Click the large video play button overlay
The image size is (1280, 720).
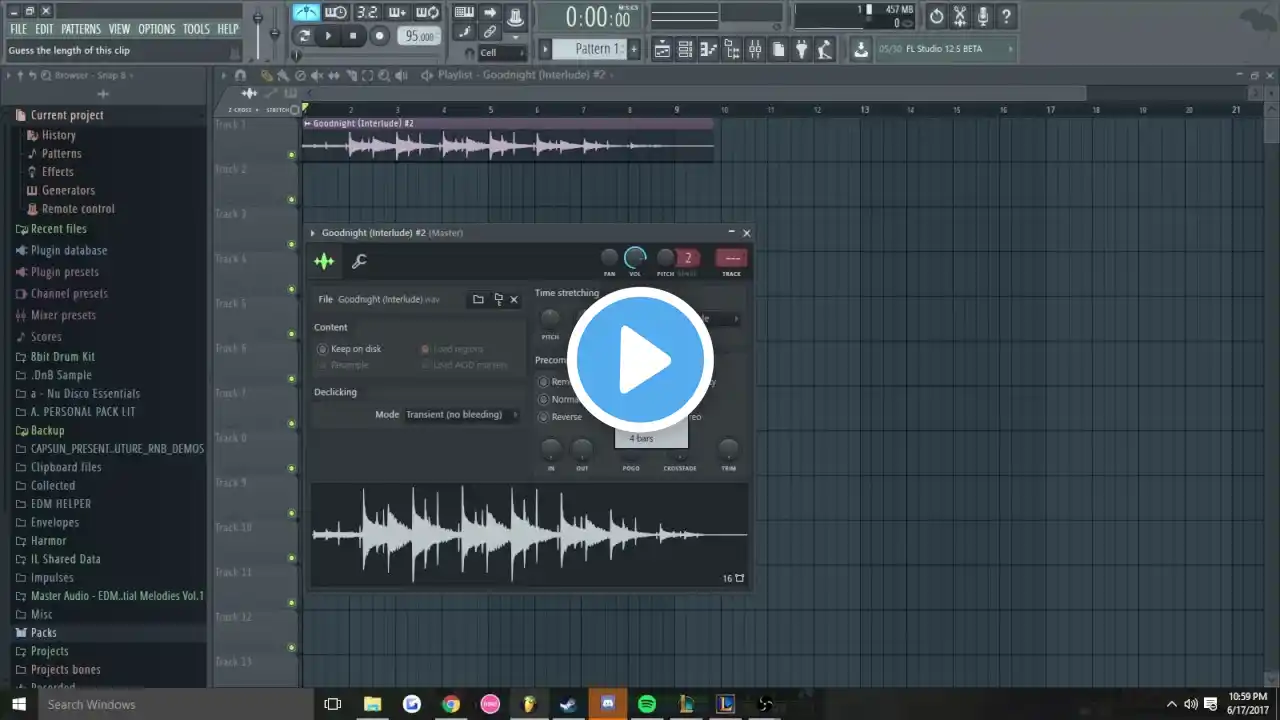pos(640,360)
